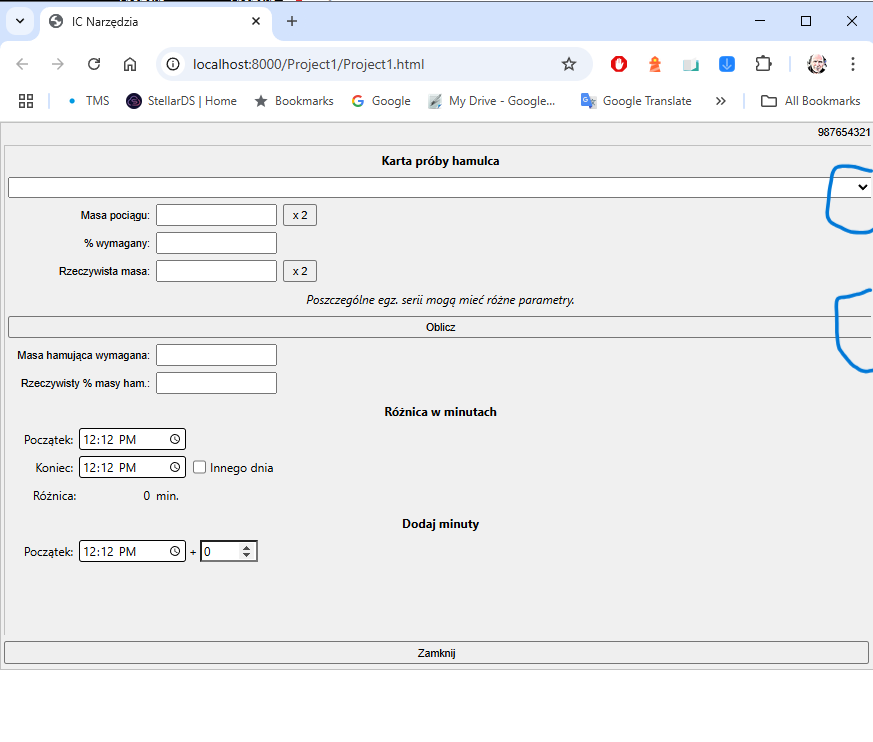
Task: Open clock picker for Koniec time
Action: (x=175, y=467)
